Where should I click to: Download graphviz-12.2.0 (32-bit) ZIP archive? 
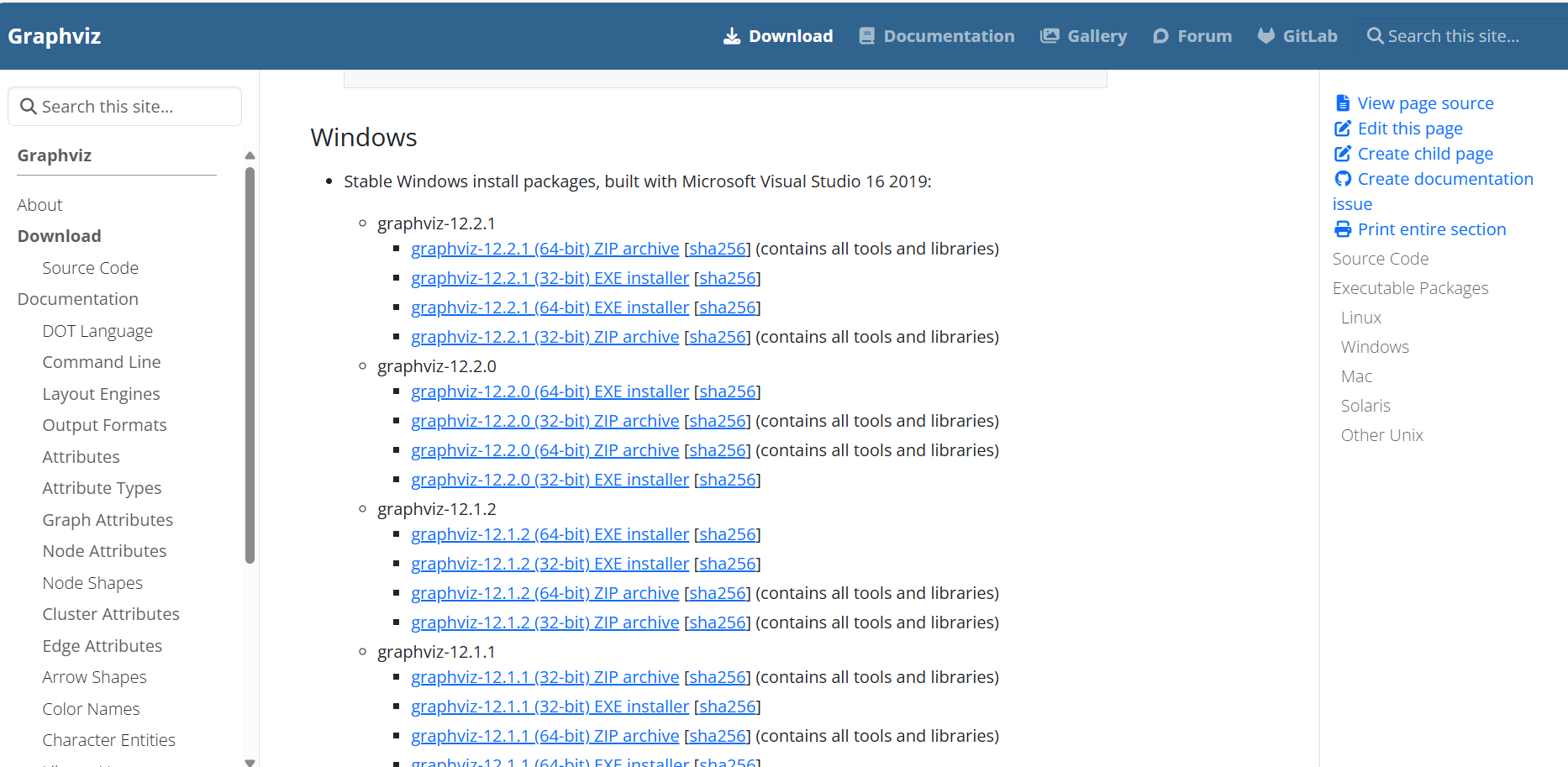[545, 421]
